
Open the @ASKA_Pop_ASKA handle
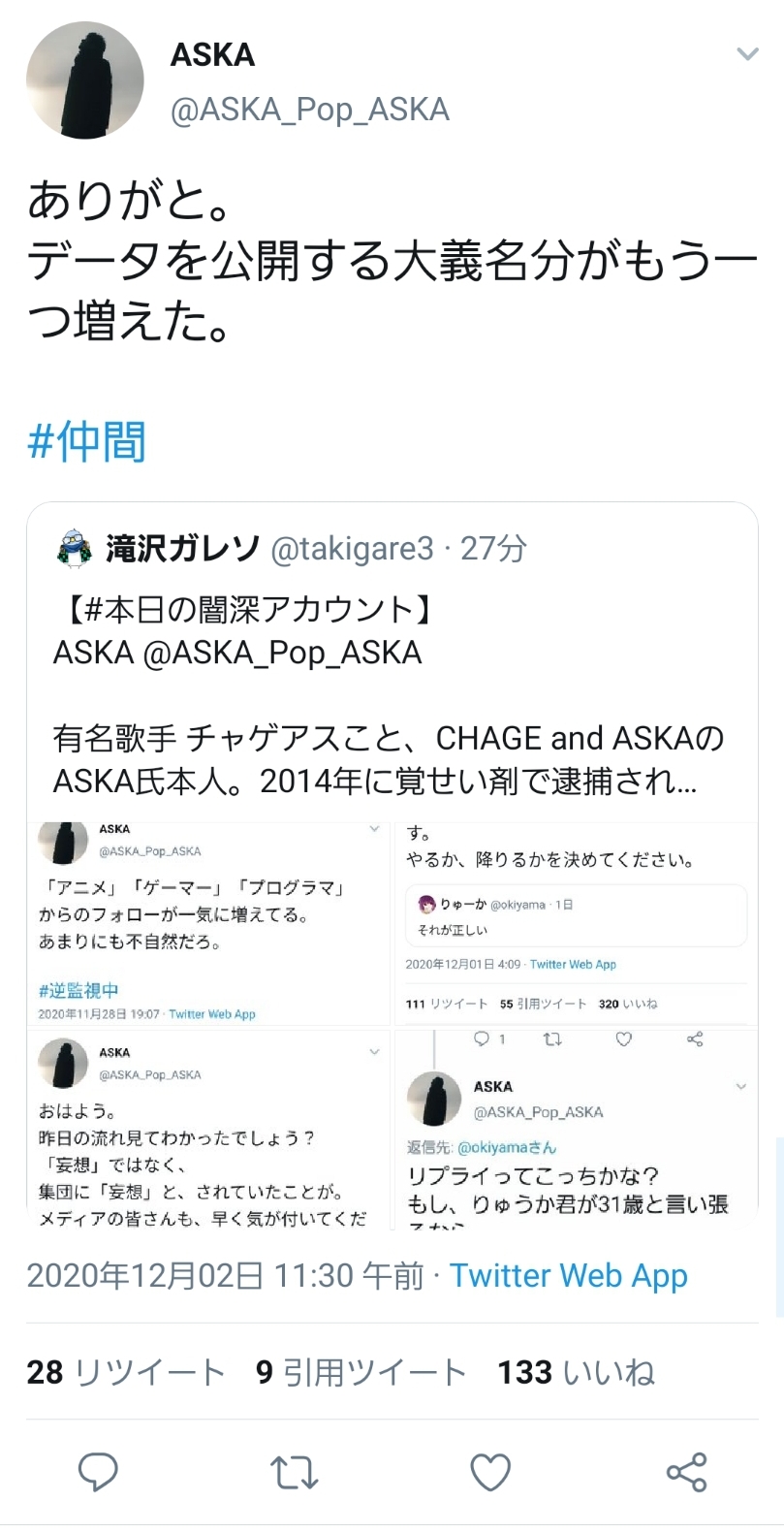(x=310, y=110)
